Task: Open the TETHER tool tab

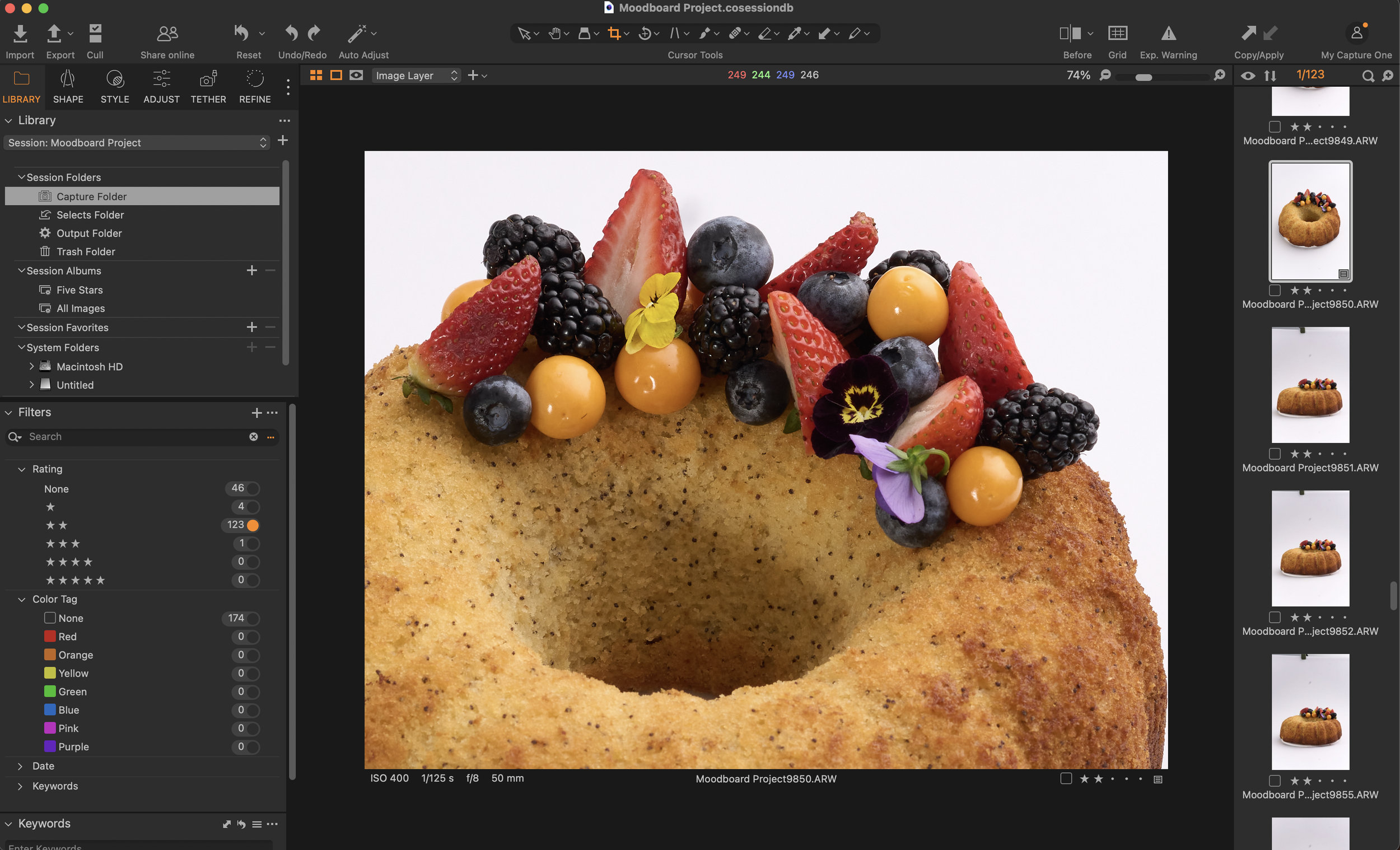Action: pyautogui.click(x=208, y=86)
